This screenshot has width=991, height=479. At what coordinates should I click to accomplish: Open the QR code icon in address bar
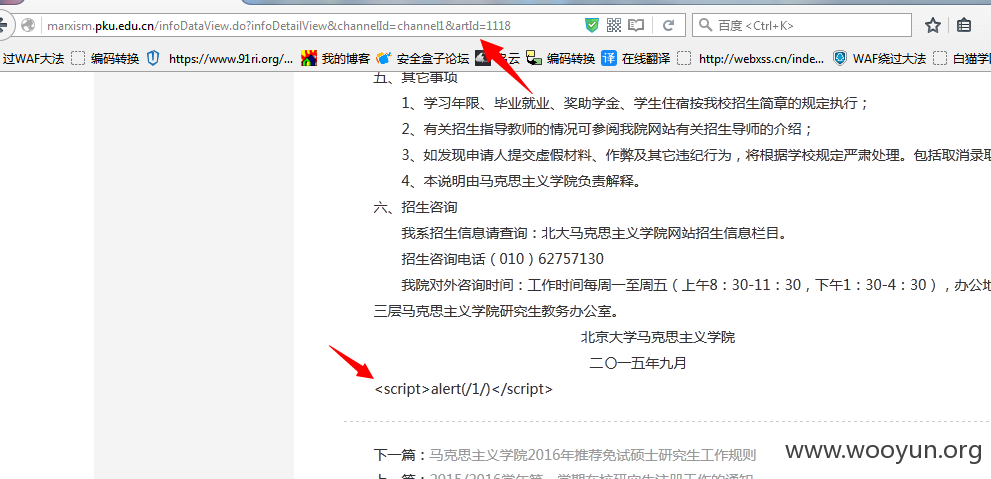tap(614, 25)
